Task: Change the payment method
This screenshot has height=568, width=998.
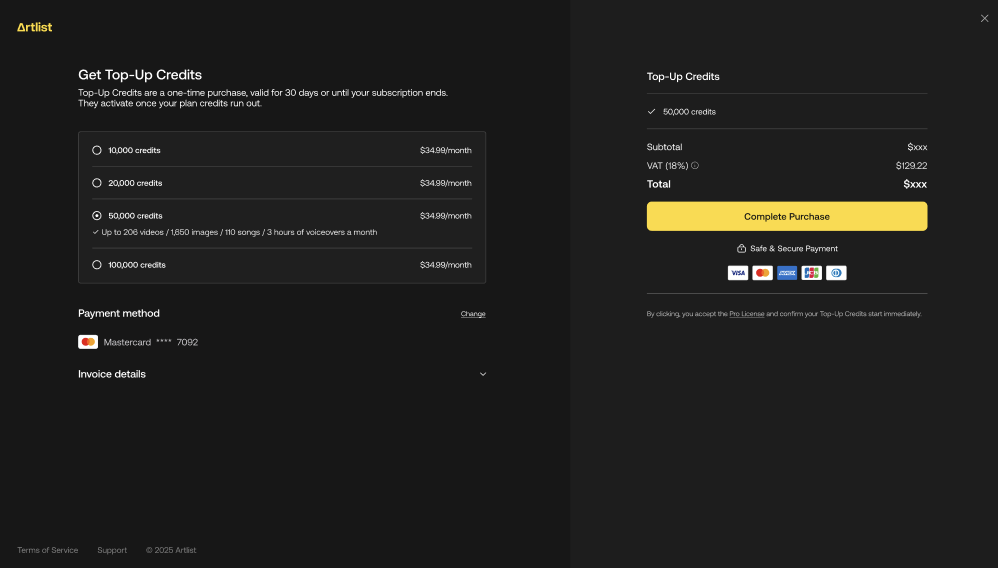Action: click(x=473, y=314)
